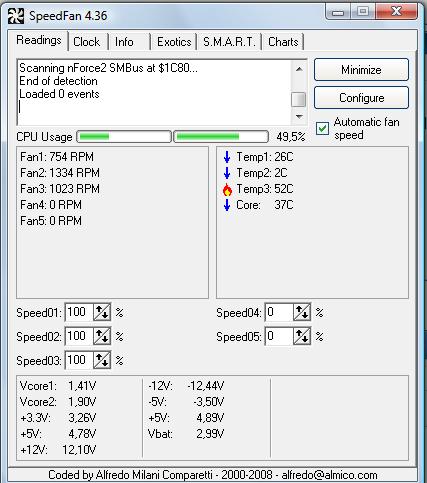This screenshot has height=483, width=427.
Task: Switch to the Readings tab
Action: tap(39, 40)
